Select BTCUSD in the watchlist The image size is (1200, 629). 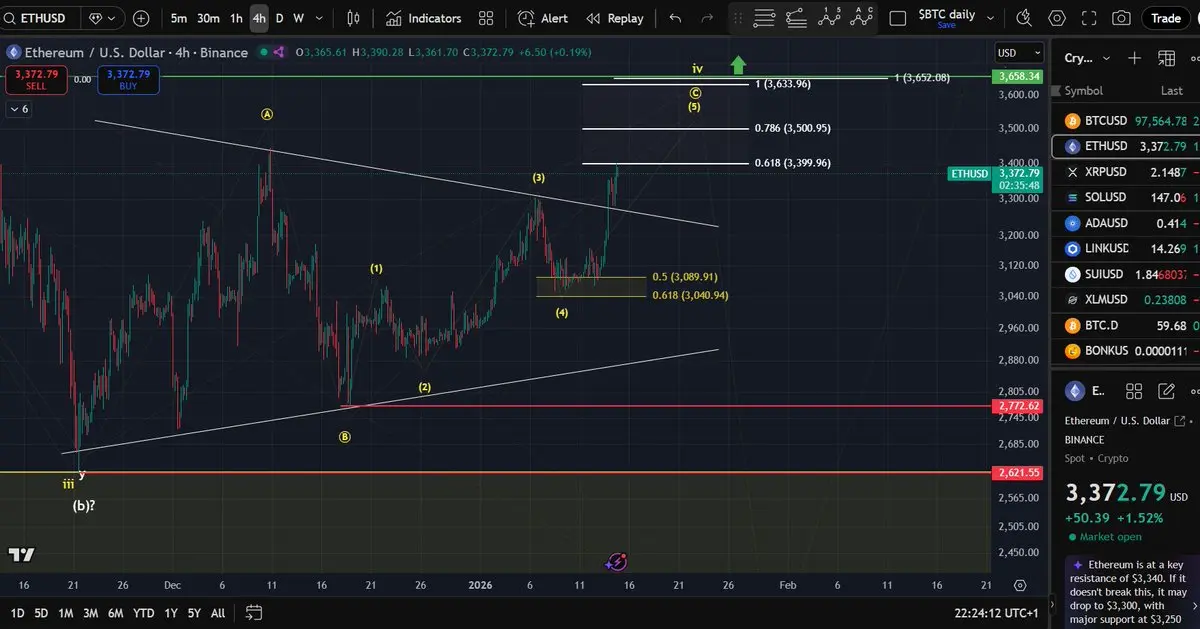tap(1125, 121)
